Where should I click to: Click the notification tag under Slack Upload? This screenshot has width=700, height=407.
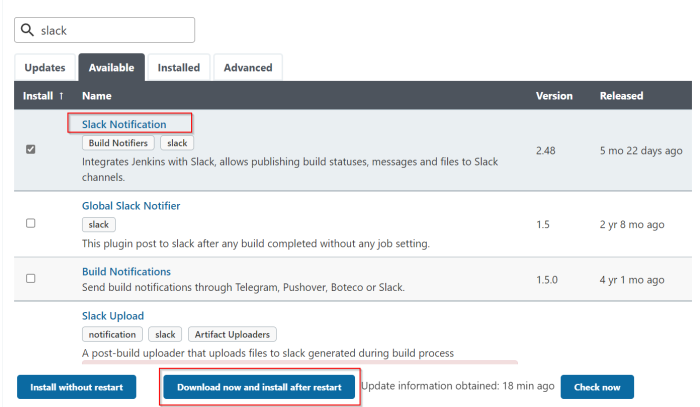coord(112,334)
